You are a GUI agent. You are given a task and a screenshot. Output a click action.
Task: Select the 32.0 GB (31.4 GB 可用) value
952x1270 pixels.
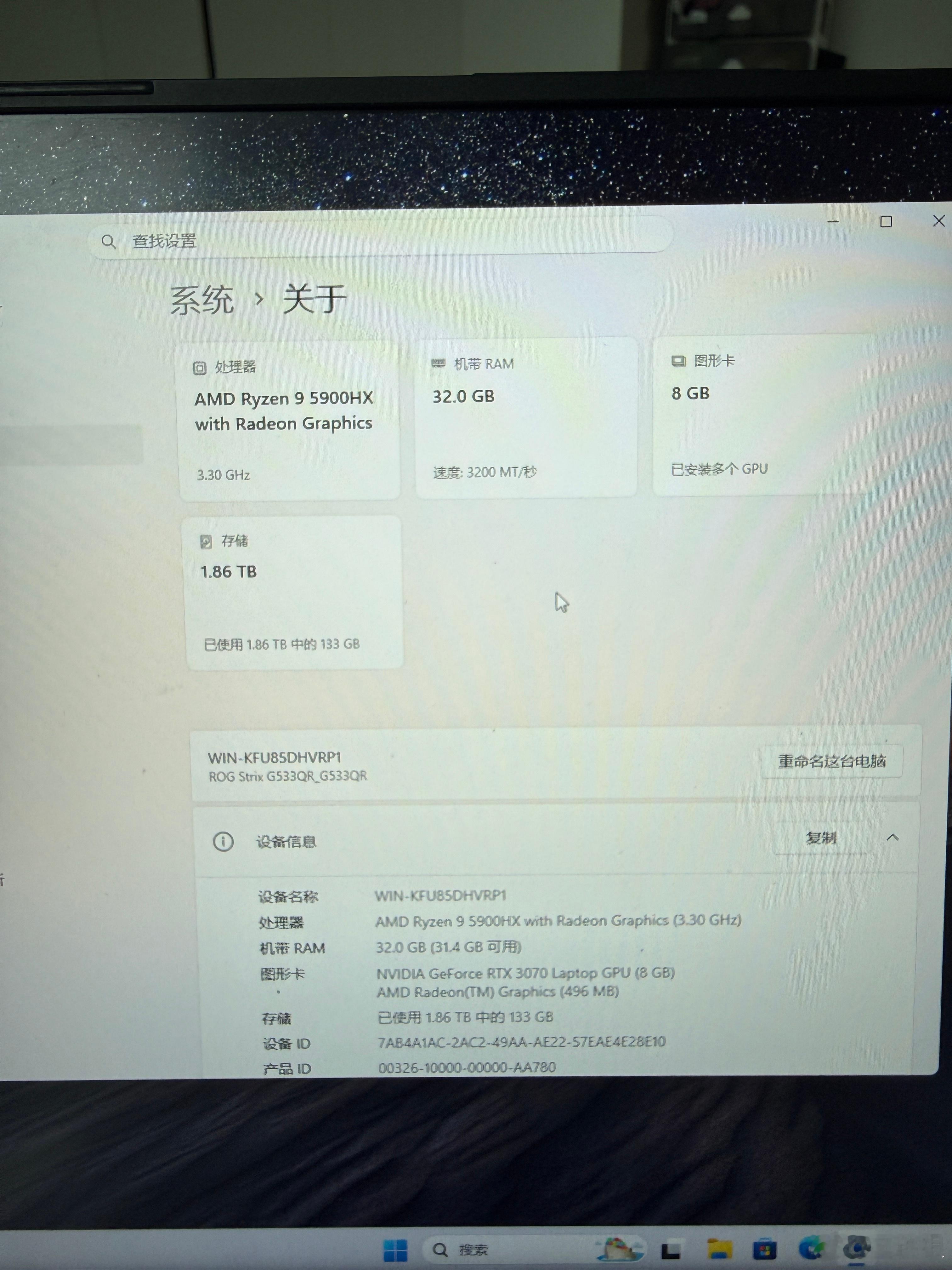(449, 947)
